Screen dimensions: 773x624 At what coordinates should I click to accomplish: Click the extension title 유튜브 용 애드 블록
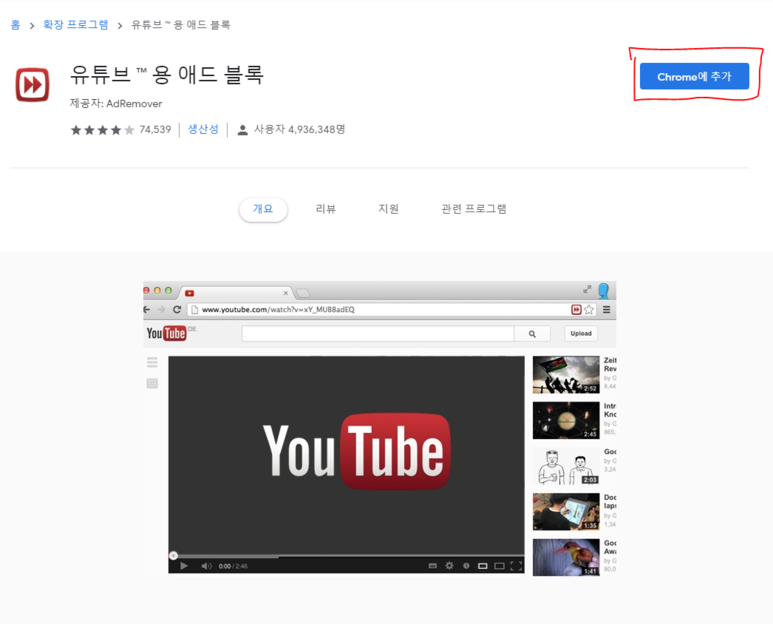point(167,75)
